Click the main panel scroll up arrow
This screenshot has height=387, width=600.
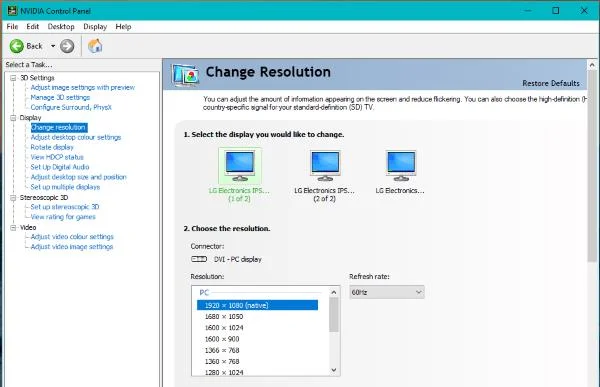[x=592, y=65]
